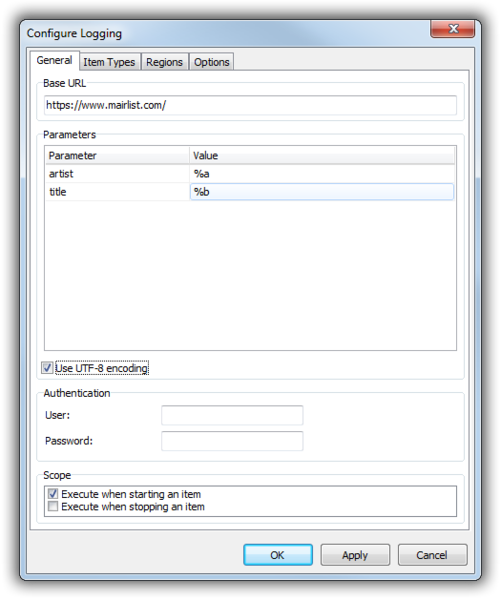Confirm settings with the OK button
The width and height of the screenshot is (501, 600).
278,555
